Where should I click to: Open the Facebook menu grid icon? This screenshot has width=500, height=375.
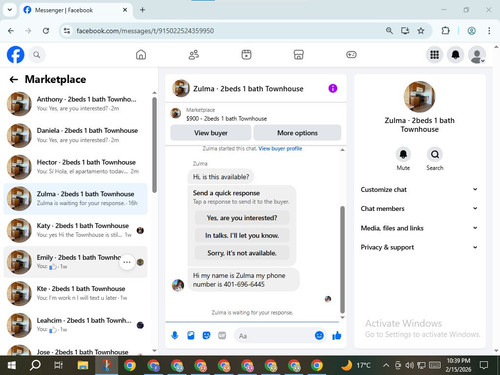[x=434, y=55]
